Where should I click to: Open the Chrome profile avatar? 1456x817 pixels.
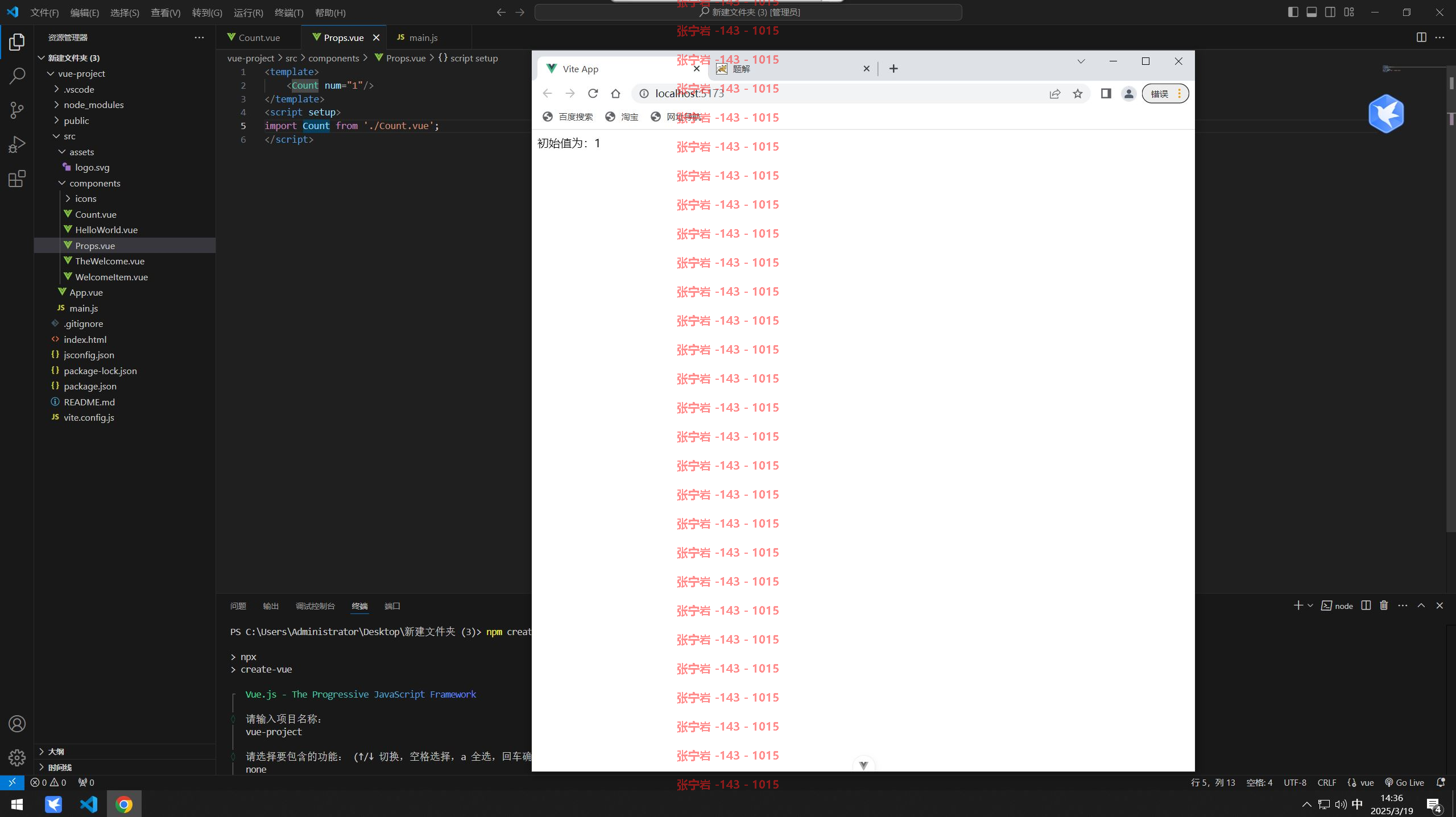tap(1129, 93)
